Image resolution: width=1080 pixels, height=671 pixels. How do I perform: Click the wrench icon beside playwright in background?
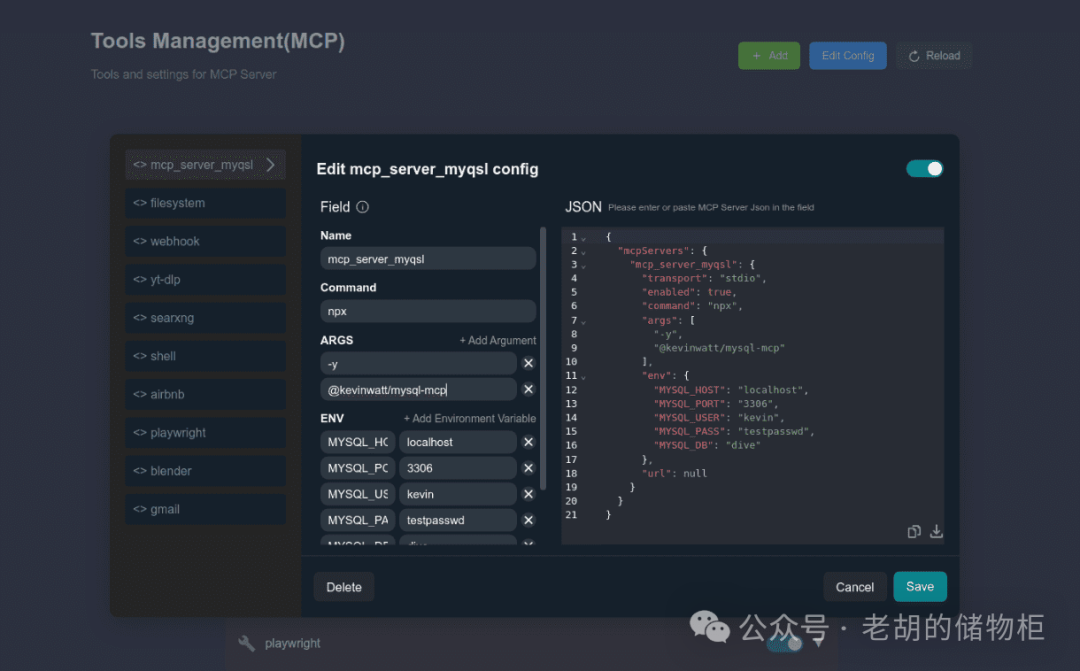247,643
